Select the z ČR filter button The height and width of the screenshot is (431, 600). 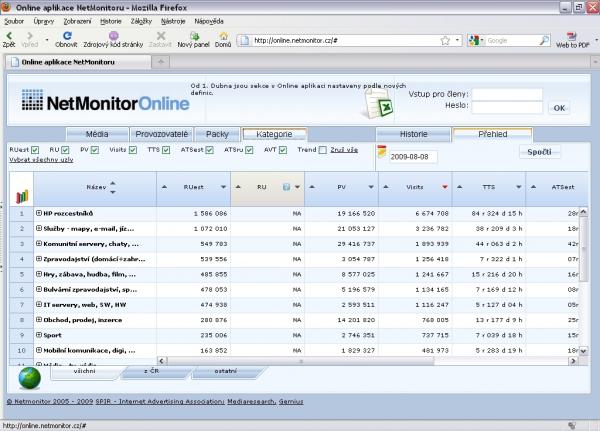pyautogui.click(x=155, y=372)
